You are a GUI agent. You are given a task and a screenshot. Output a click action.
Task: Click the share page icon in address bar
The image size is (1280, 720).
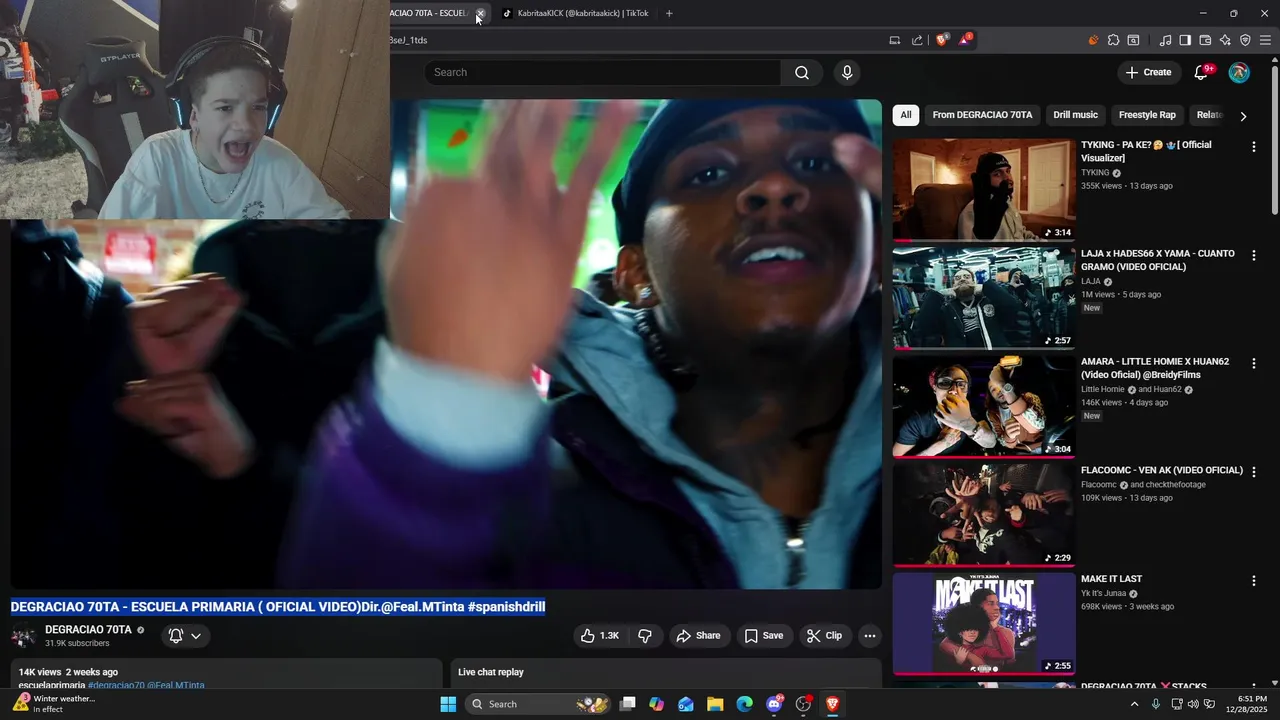coord(917,40)
